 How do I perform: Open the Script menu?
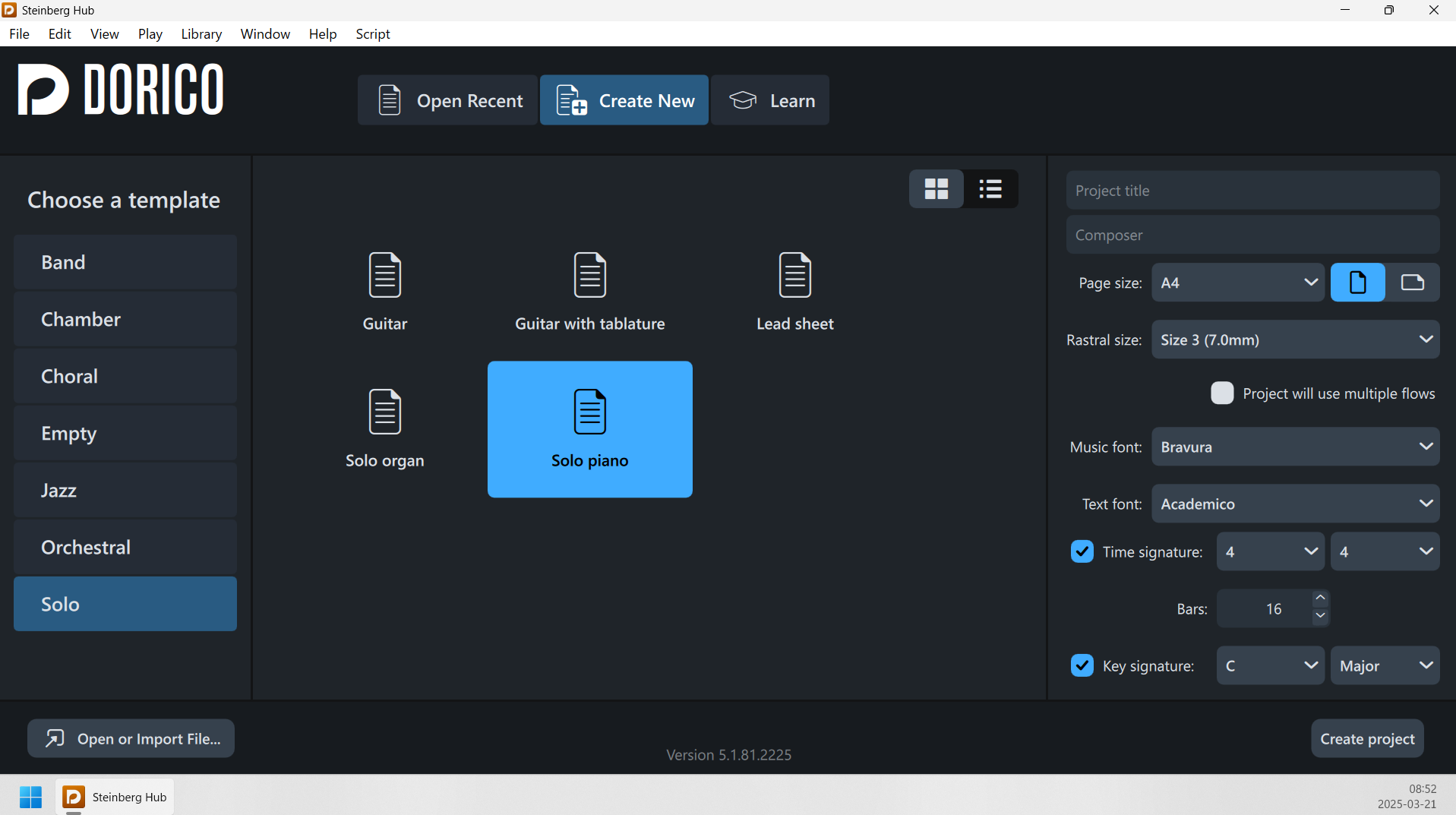[x=373, y=33]
